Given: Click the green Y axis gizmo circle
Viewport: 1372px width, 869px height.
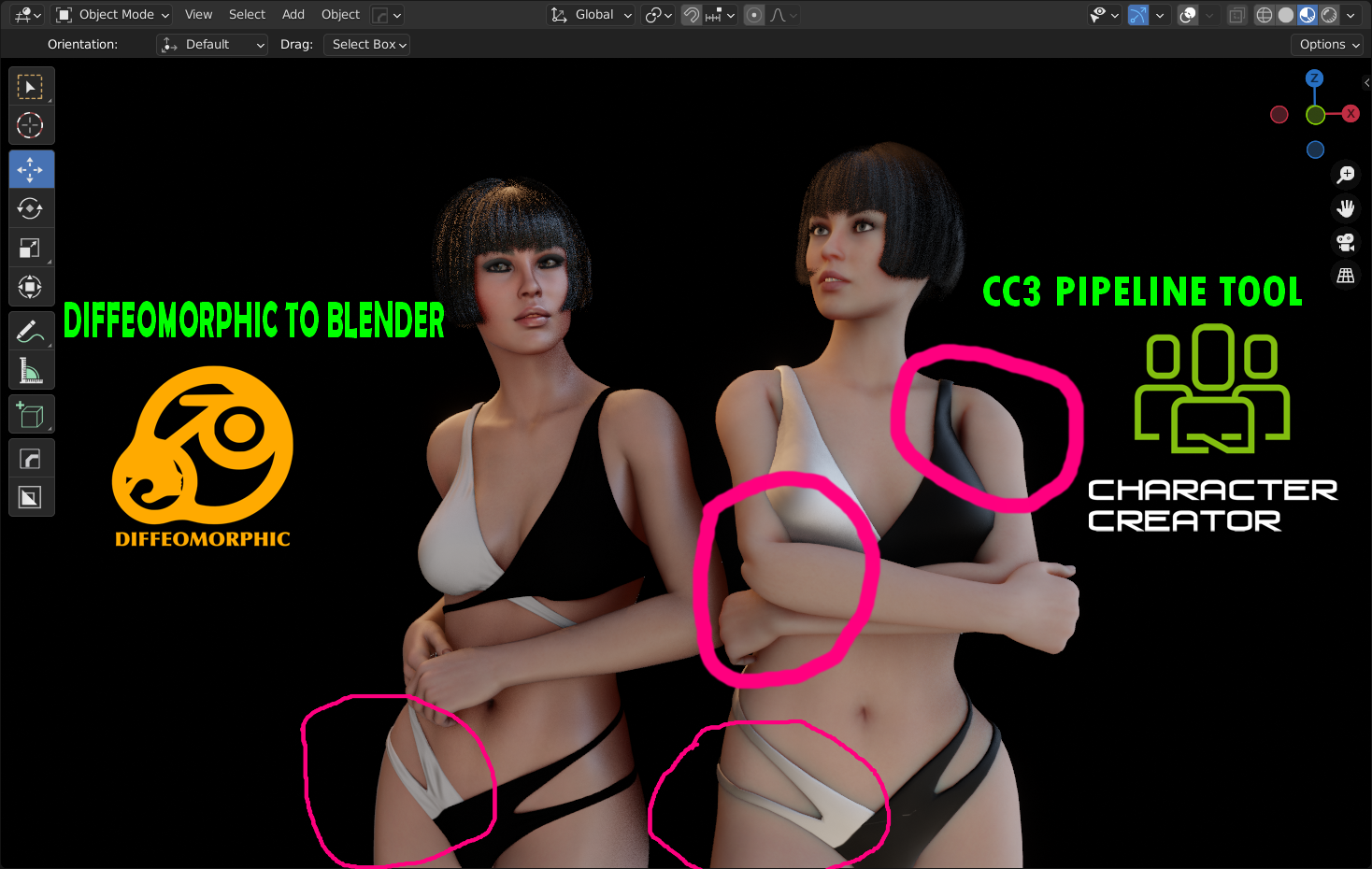Looking at the screenshot, I should tap(1316, 115).
